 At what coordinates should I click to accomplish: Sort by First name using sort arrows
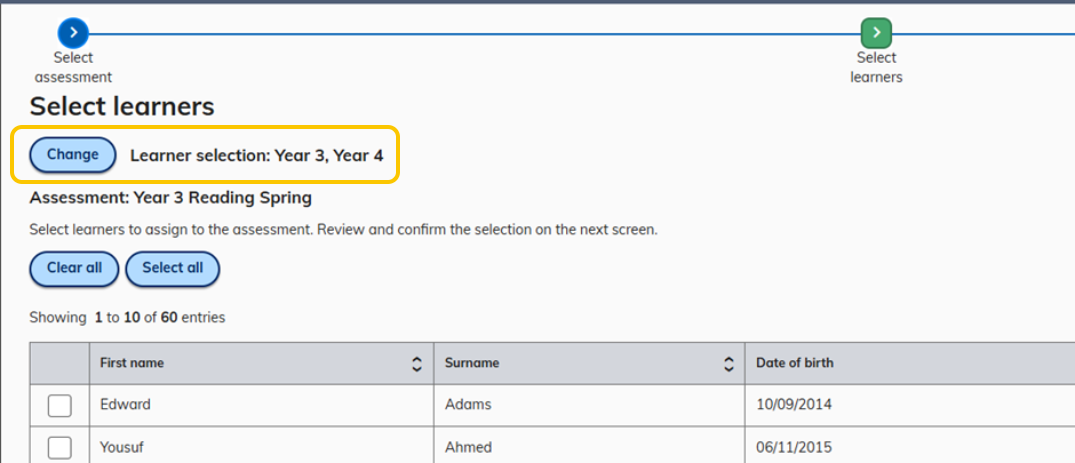tap(417, 365)
